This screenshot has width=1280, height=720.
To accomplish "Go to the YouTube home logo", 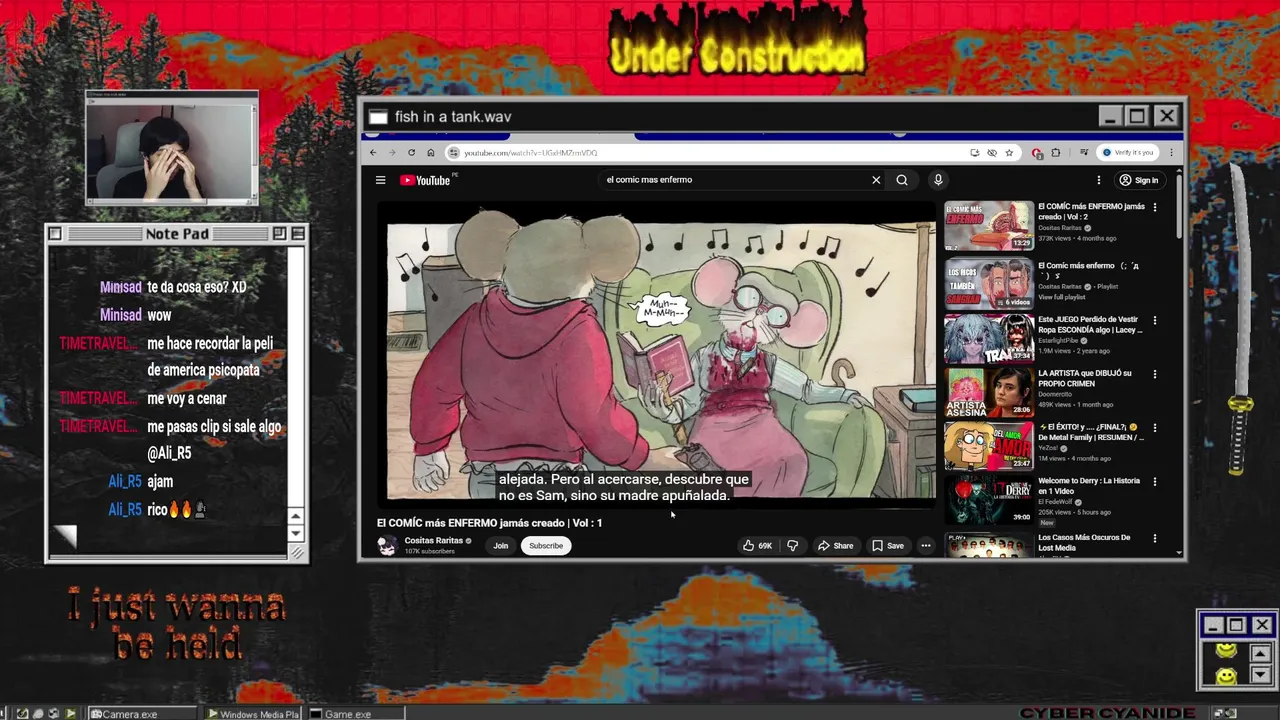I will coord(425,180).
